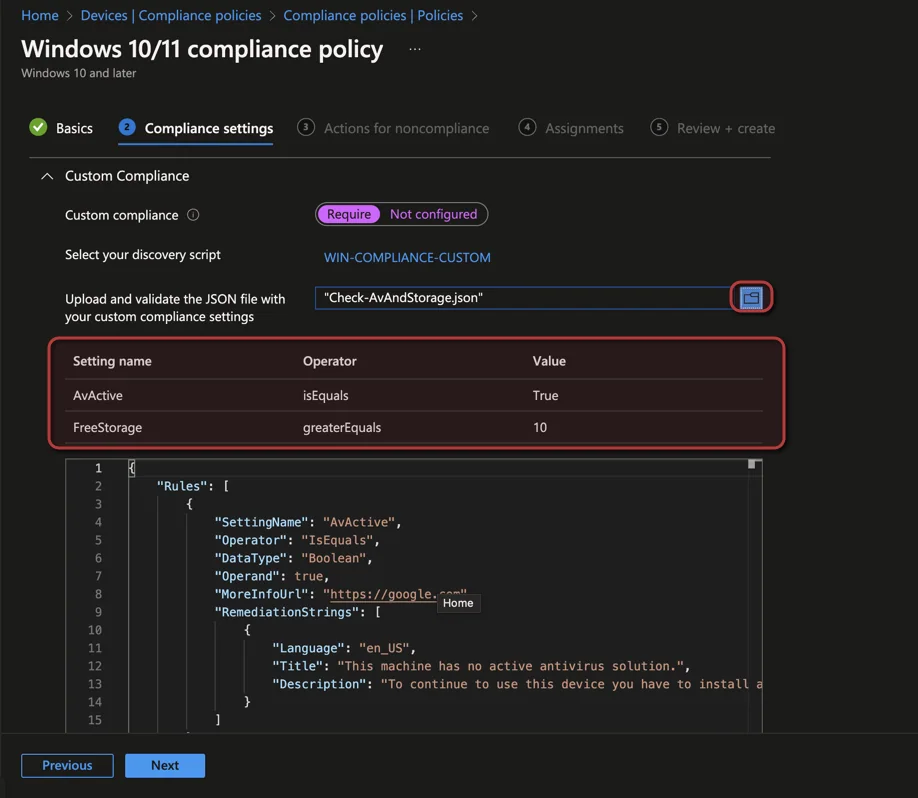Image resolution: width=918 pixels, height=798 pixels.
Task: Click the Windows 10 and later subtitle
Action: coord(78,73)
